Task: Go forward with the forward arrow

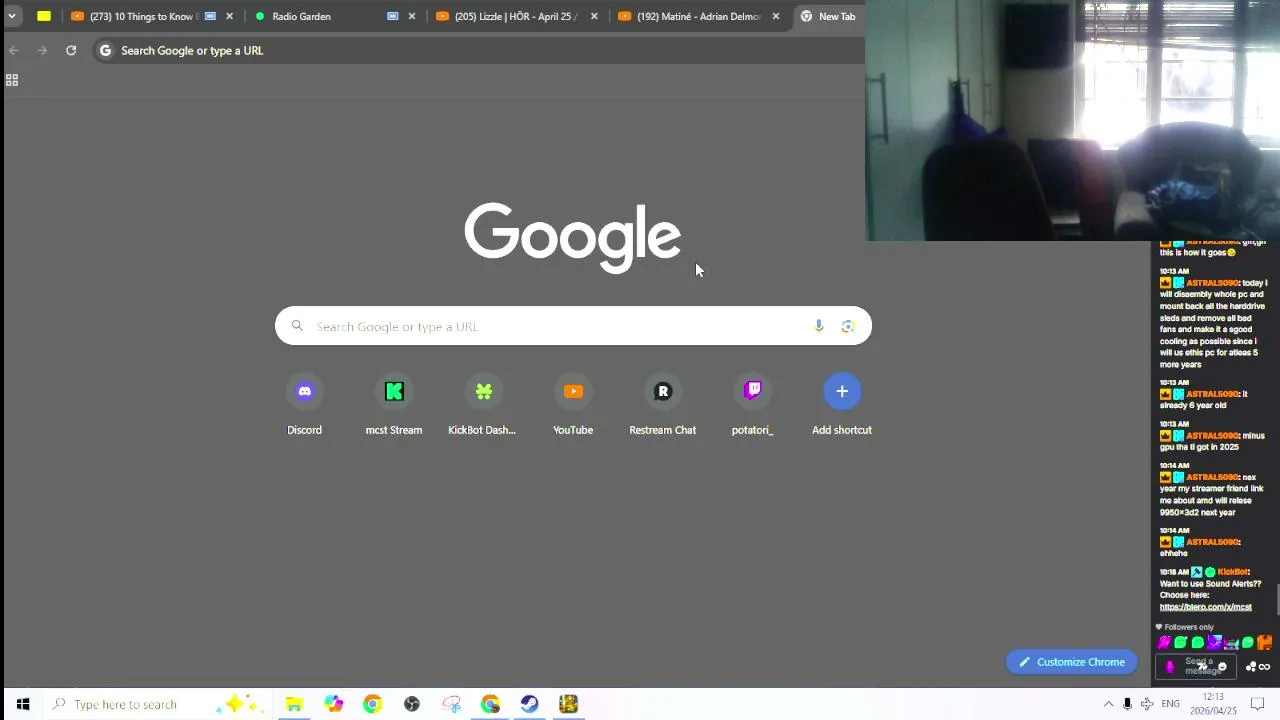Action: [42, 50]
